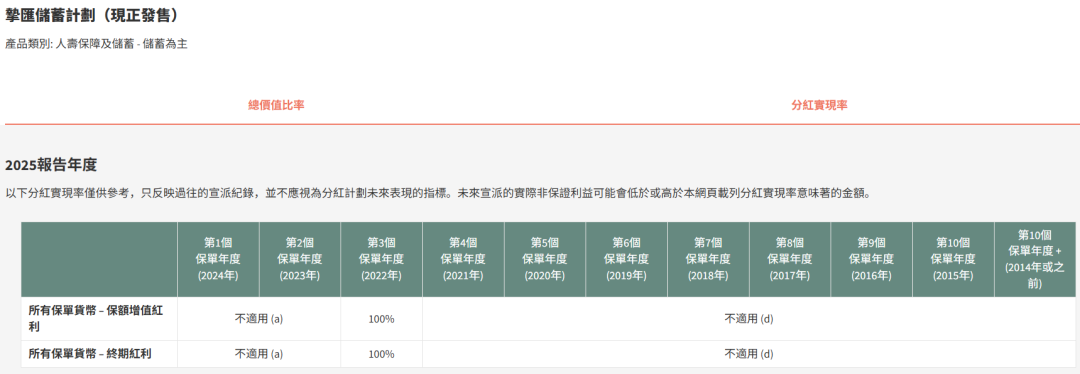Image resolution: width=1080 pixels, height=374 pixels.
Task: Select the 摯匯儲蓄計劃（現正發售）heading
Action: pyautogui.click(x=92, y=14)
